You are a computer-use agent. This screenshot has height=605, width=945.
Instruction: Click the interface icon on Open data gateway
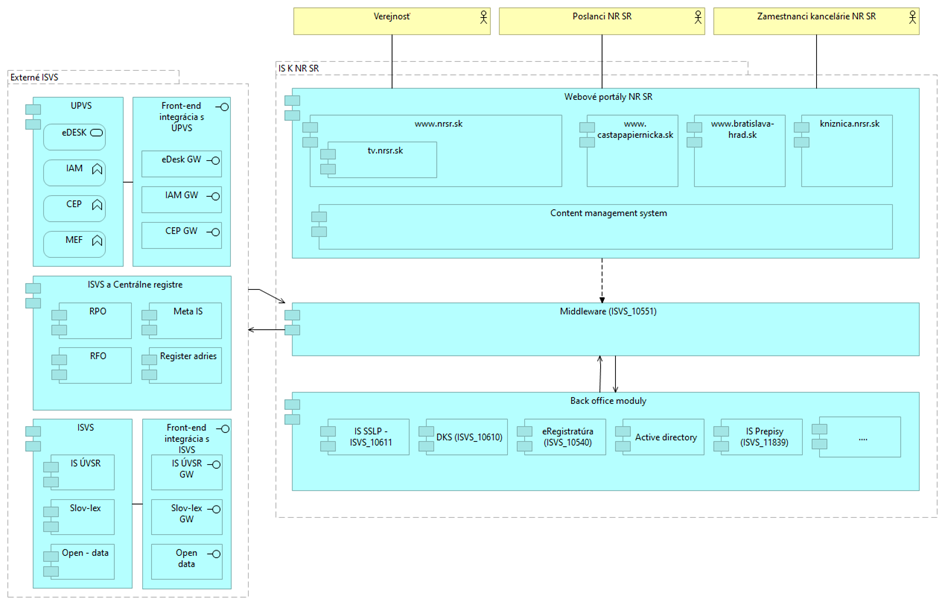point(214,553)
